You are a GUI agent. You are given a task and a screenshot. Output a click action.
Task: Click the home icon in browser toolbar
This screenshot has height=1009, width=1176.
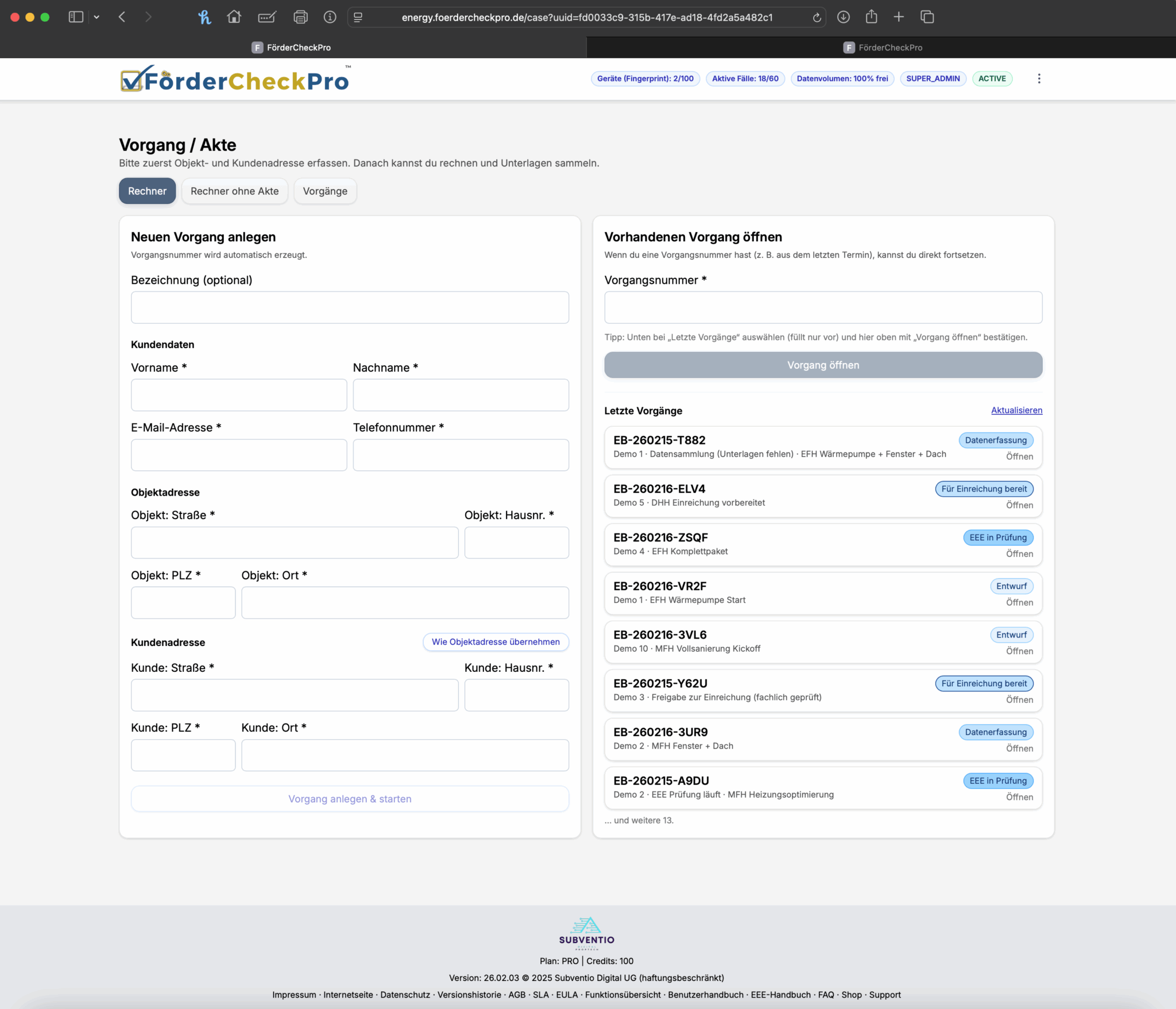pos(234,17)
